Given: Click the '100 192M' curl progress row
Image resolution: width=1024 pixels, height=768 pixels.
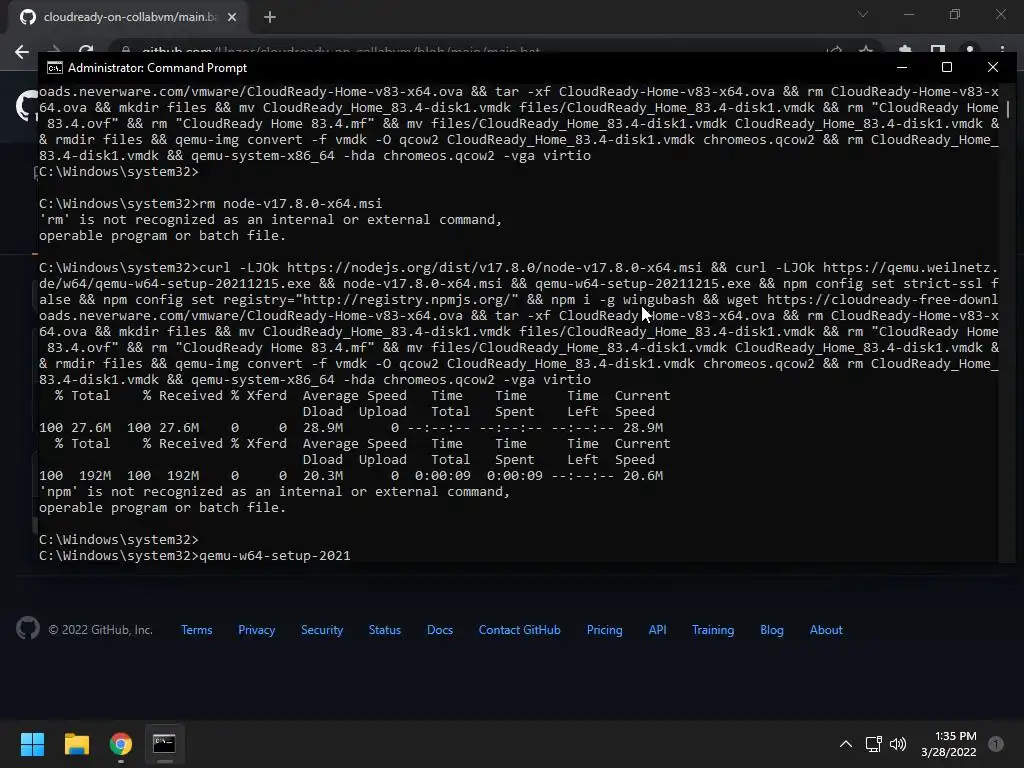Looking at the screenshot, I should coord(351,476).
